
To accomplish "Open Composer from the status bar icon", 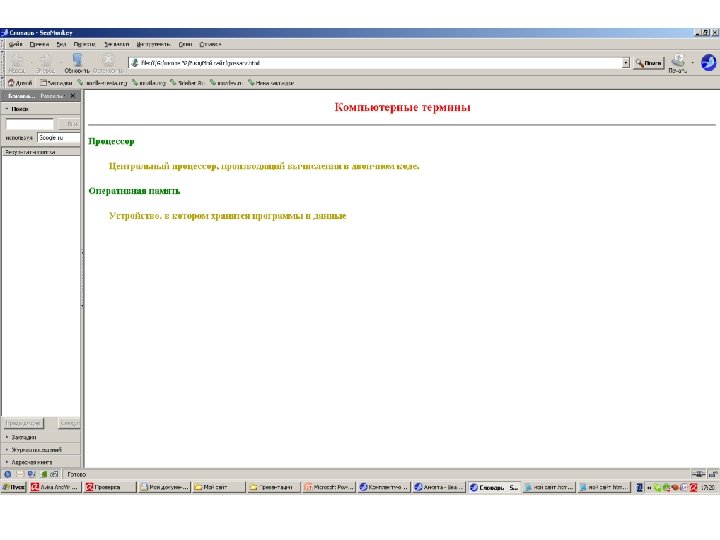I will coord(31,474).
